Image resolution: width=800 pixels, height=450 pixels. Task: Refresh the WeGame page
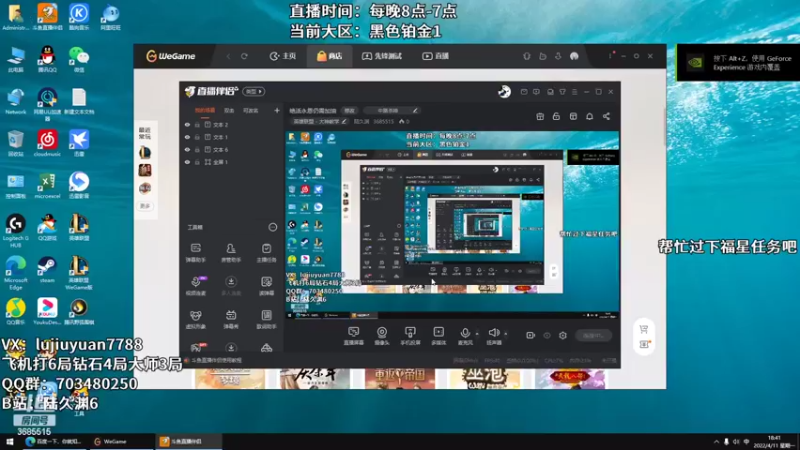(x=244, y=56)
